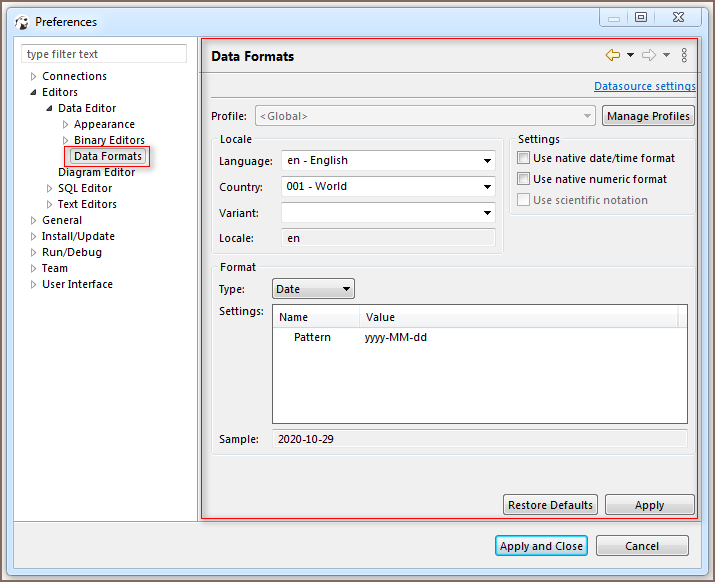Click the forward navigation arrow icon

coord(648,56)
